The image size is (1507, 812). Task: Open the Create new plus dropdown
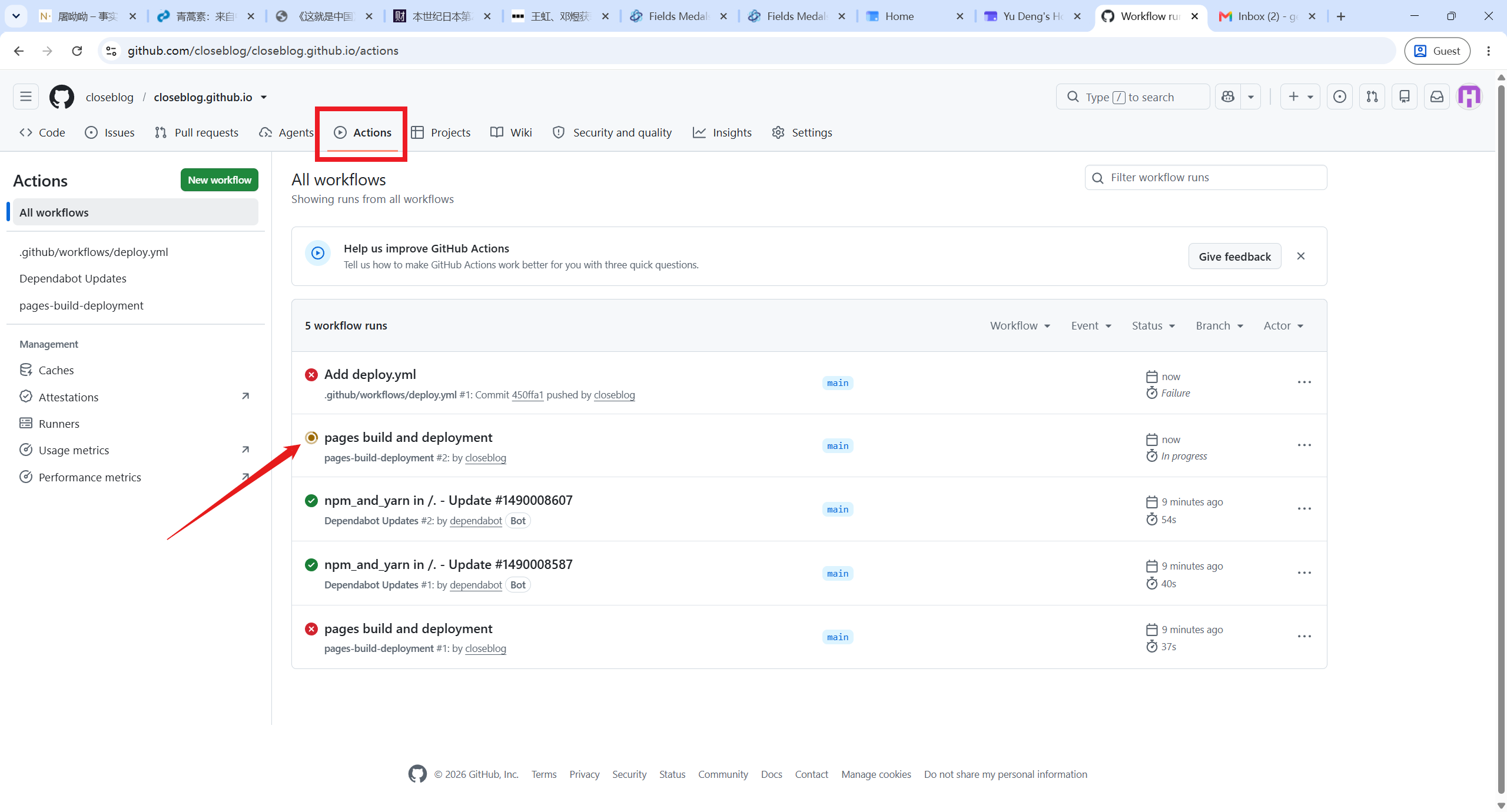(x=1300, y=96)
